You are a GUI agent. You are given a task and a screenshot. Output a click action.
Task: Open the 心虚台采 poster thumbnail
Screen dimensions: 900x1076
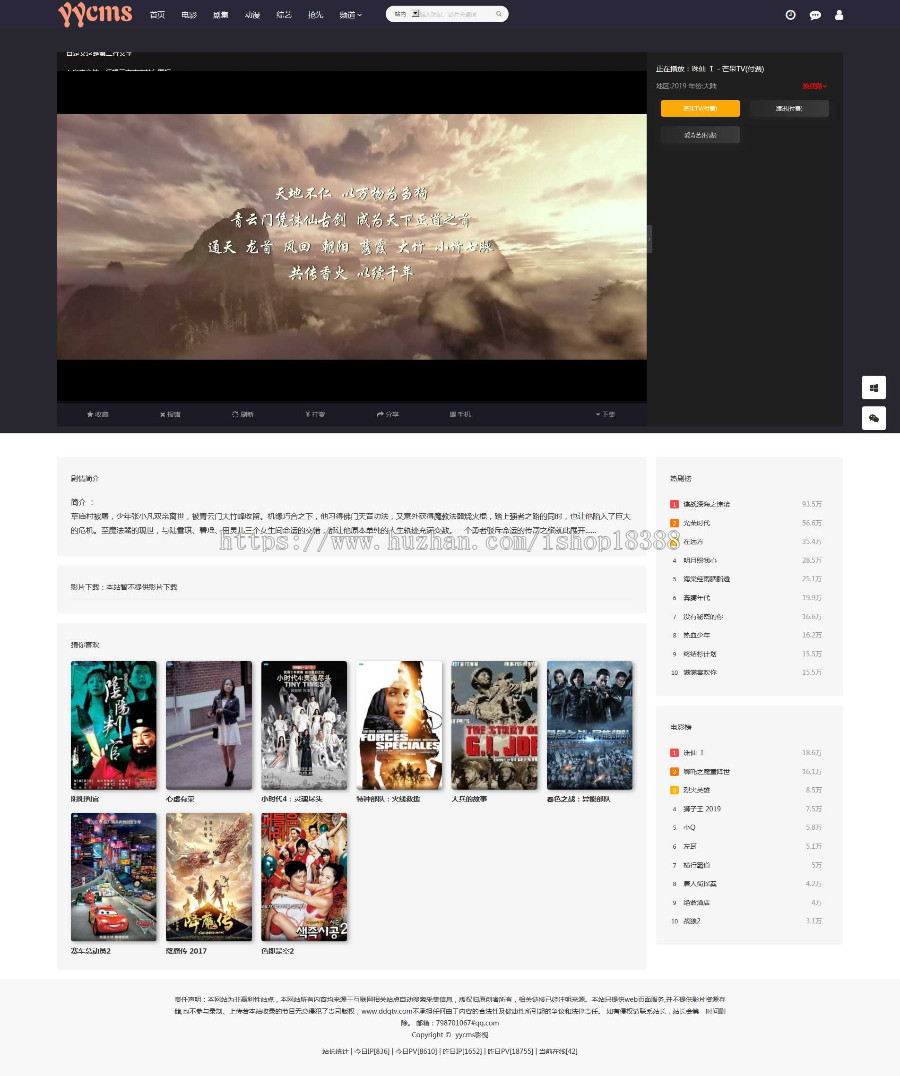[209, 725]
